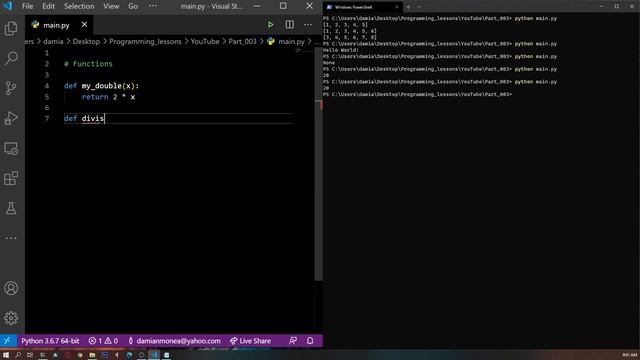Open editor More Actions ellipsis
This screenshot has width=640, height=360.
(308, 25)
